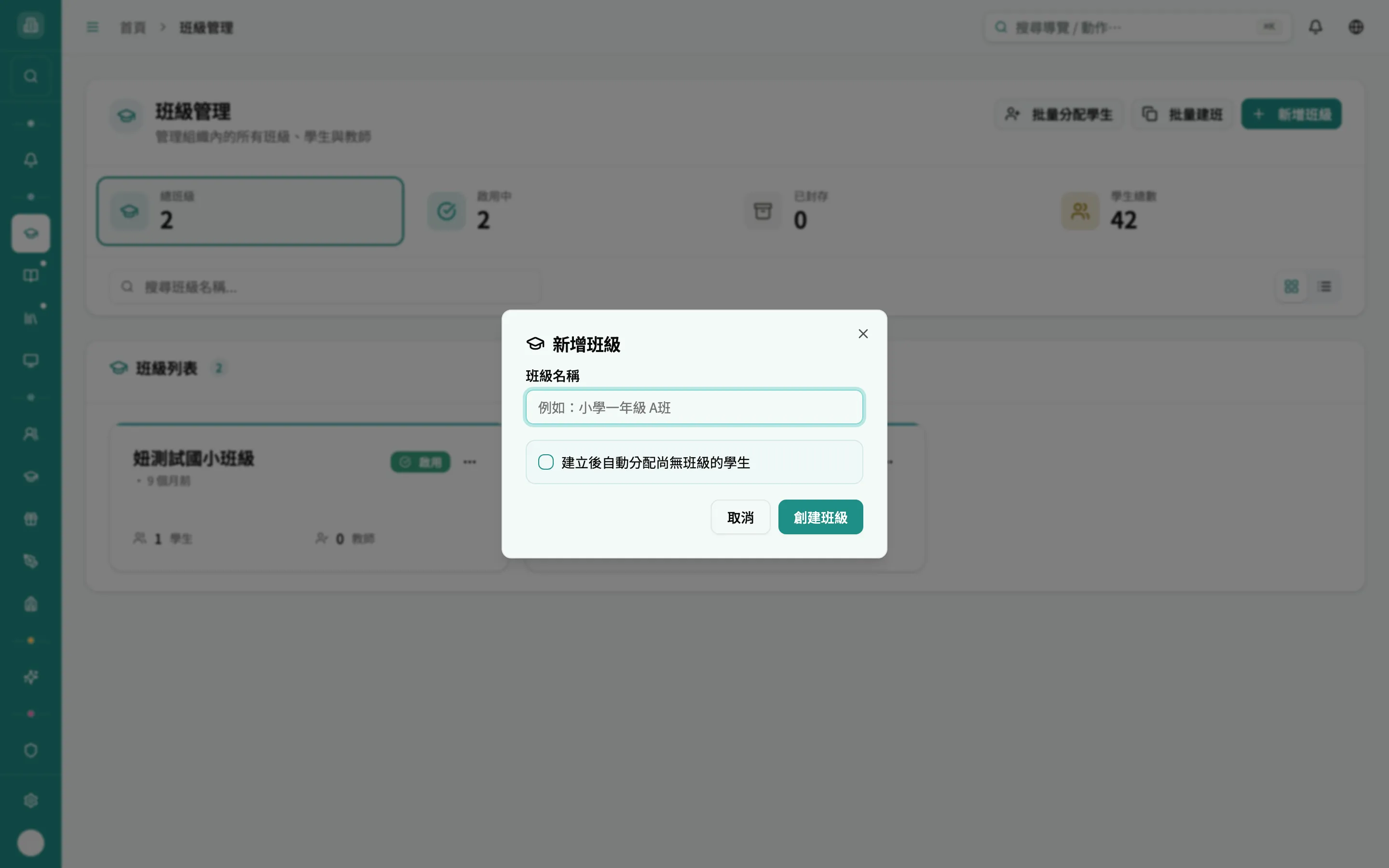Click the app logo in the sidebar
This screenshot has height=868, width=1389.
point(30,25)
